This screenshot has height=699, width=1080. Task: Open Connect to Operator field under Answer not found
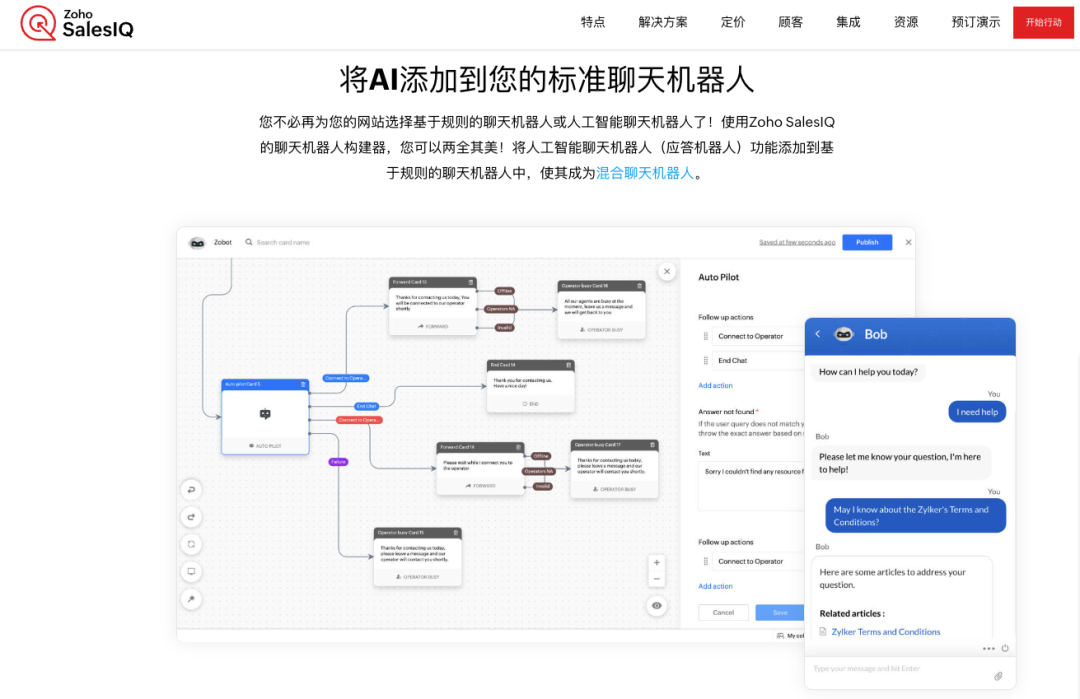pos(758,561)
